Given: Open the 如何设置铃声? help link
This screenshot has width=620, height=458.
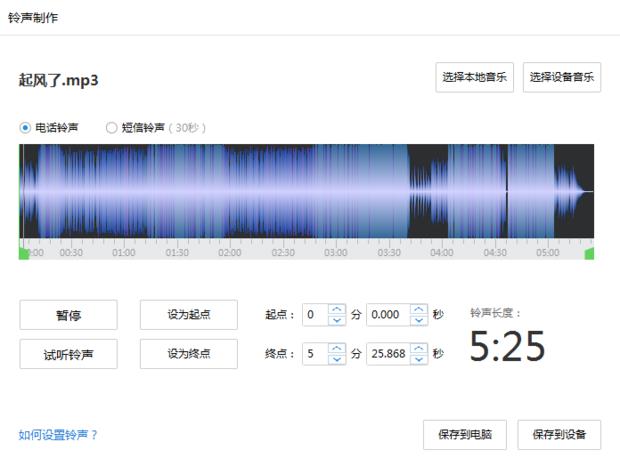Looking at the screenshot, I should point(58,435).
